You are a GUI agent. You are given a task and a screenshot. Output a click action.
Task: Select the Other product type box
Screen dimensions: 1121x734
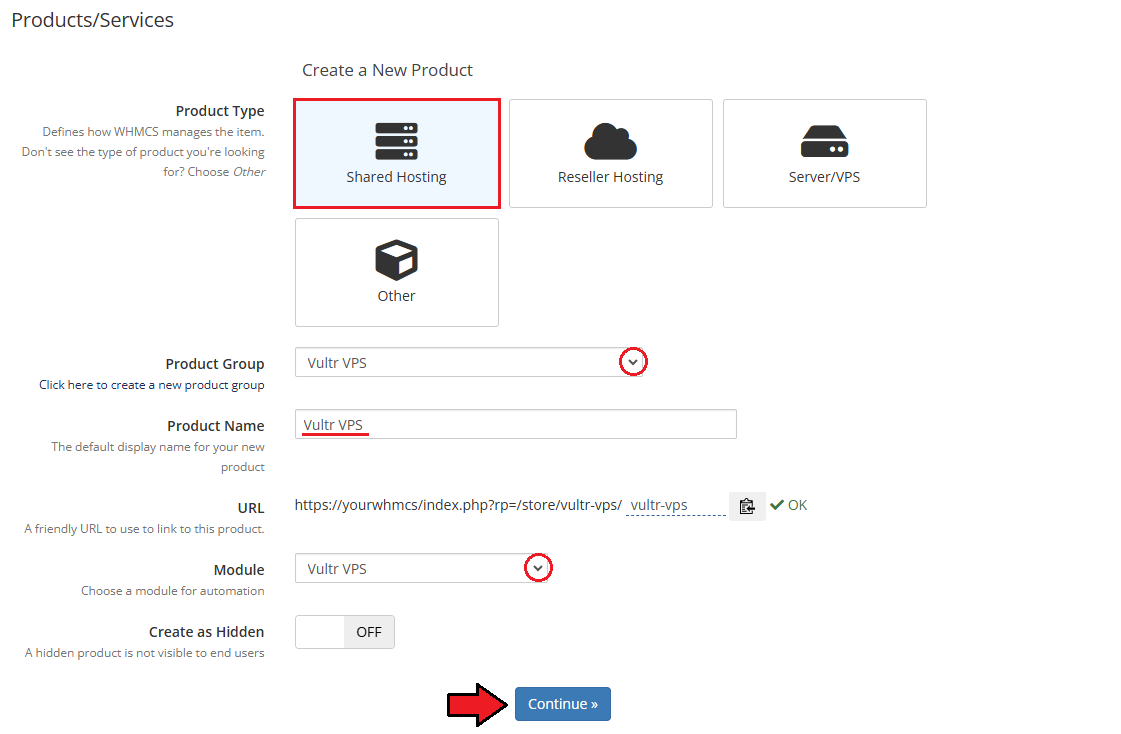pyautogui.click(x=397, y=272)
